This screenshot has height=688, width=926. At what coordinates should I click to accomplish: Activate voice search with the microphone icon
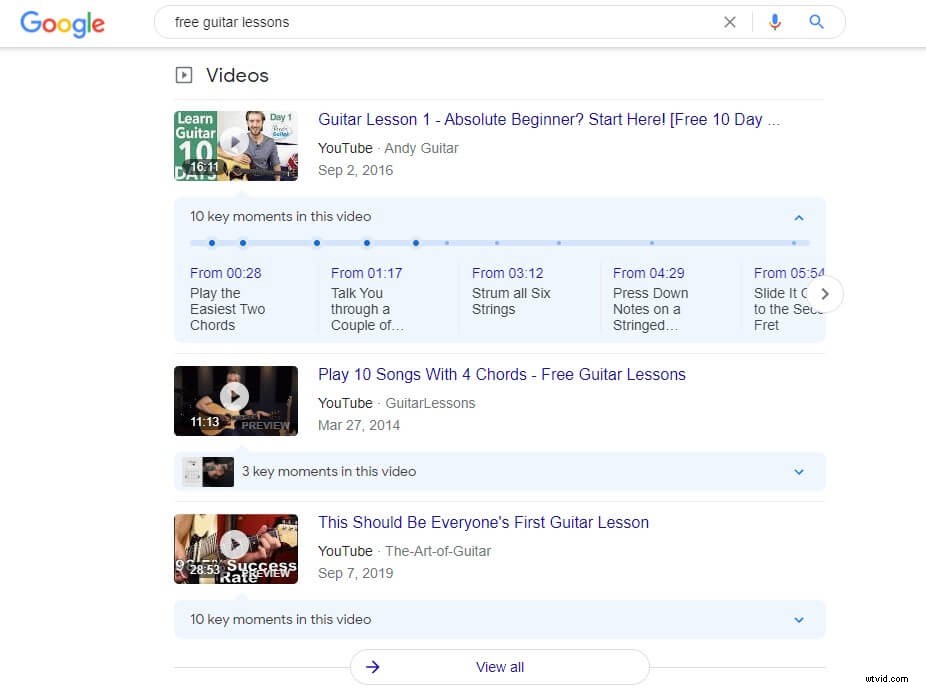click(x=775, y=21)
